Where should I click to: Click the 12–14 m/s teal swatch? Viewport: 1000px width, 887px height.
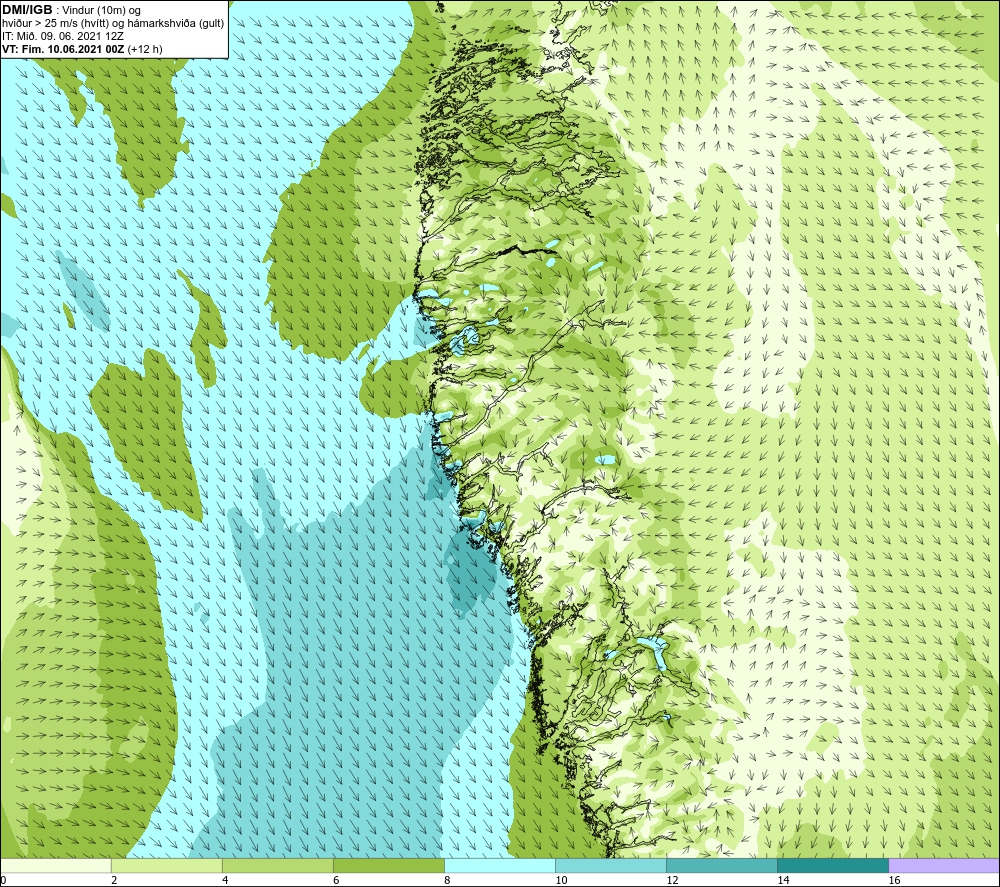(x=722, y=865)
